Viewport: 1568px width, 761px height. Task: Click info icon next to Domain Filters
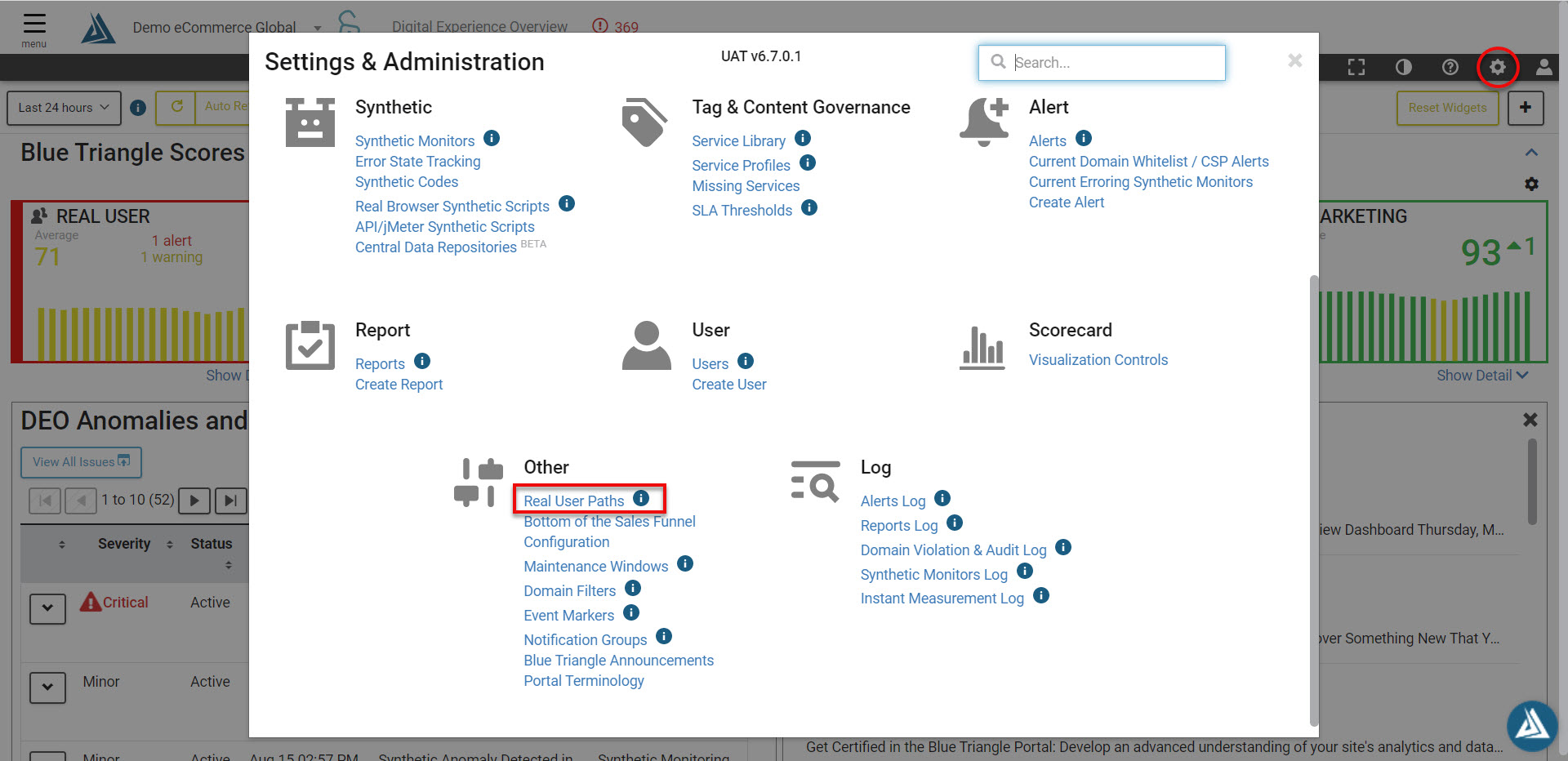click(633, 588)
